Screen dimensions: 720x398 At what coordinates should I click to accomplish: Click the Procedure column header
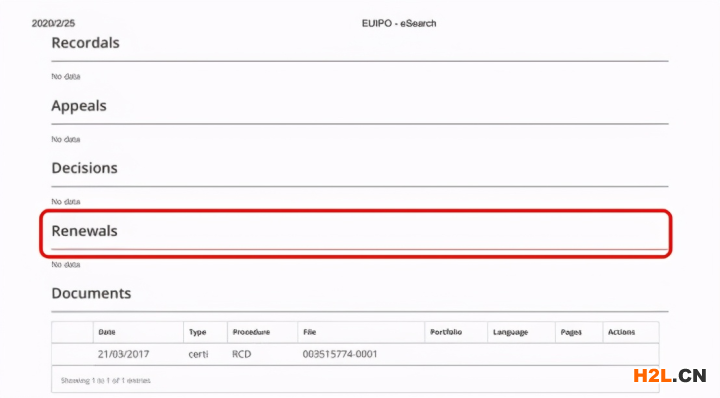click(251, 332)
